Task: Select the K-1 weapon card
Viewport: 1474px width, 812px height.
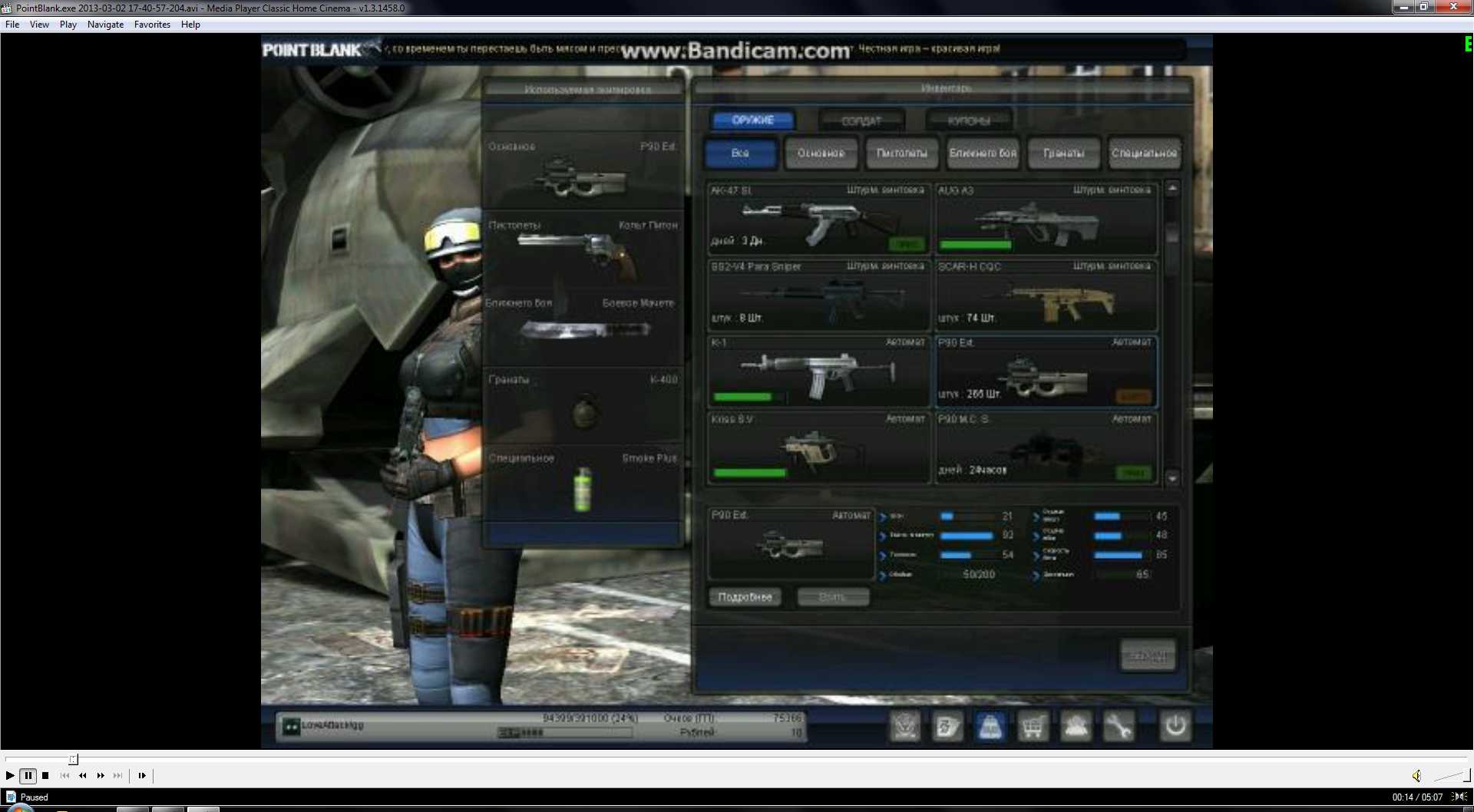Action: (x=818, y=371)
